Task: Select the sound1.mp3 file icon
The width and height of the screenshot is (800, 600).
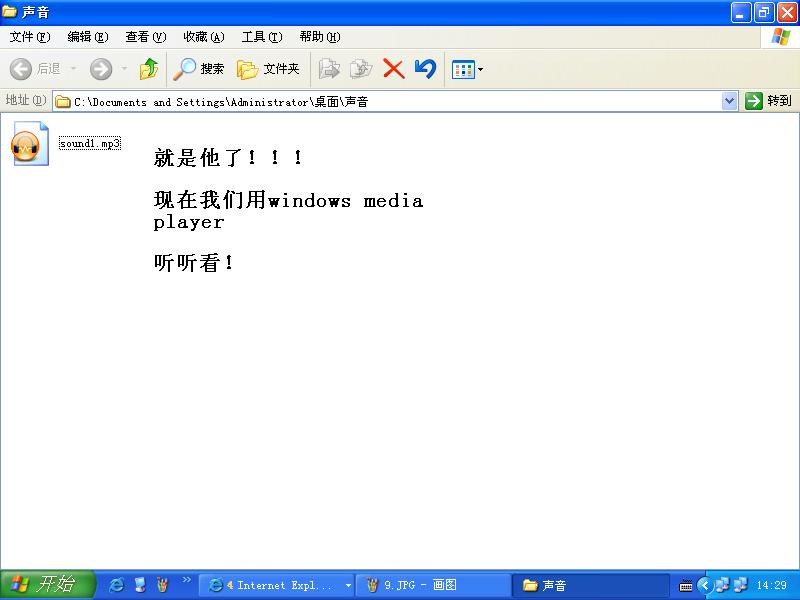Action: click(30, 143)
